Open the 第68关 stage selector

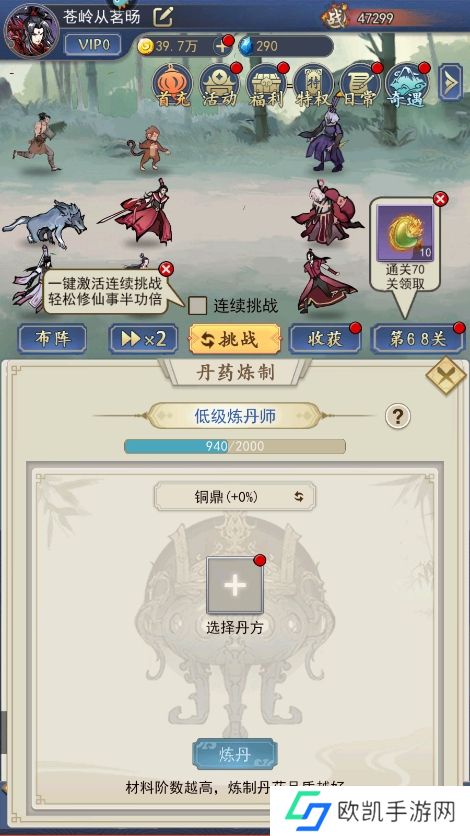(x=417, y=339)
